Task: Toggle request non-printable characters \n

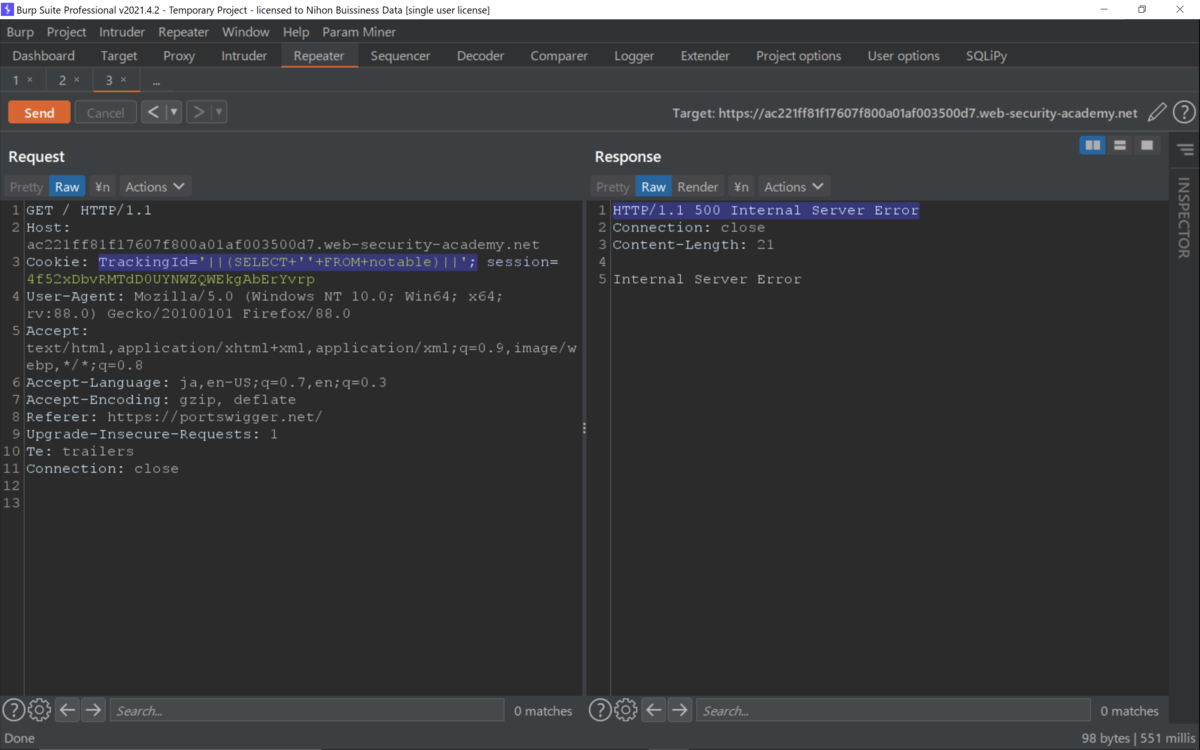Action: (x=102, y=187)
